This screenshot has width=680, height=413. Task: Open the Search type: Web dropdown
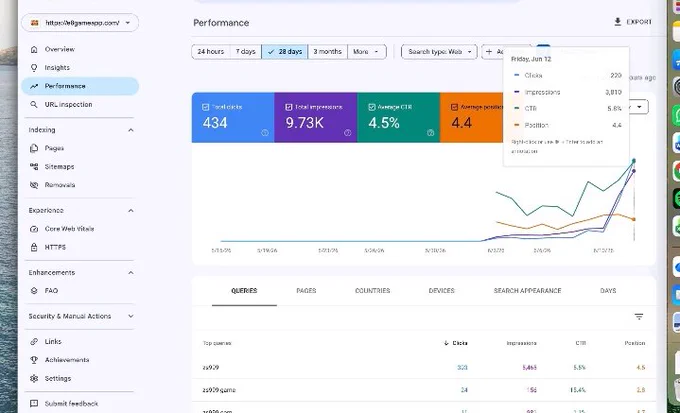(x=439, y=52)
